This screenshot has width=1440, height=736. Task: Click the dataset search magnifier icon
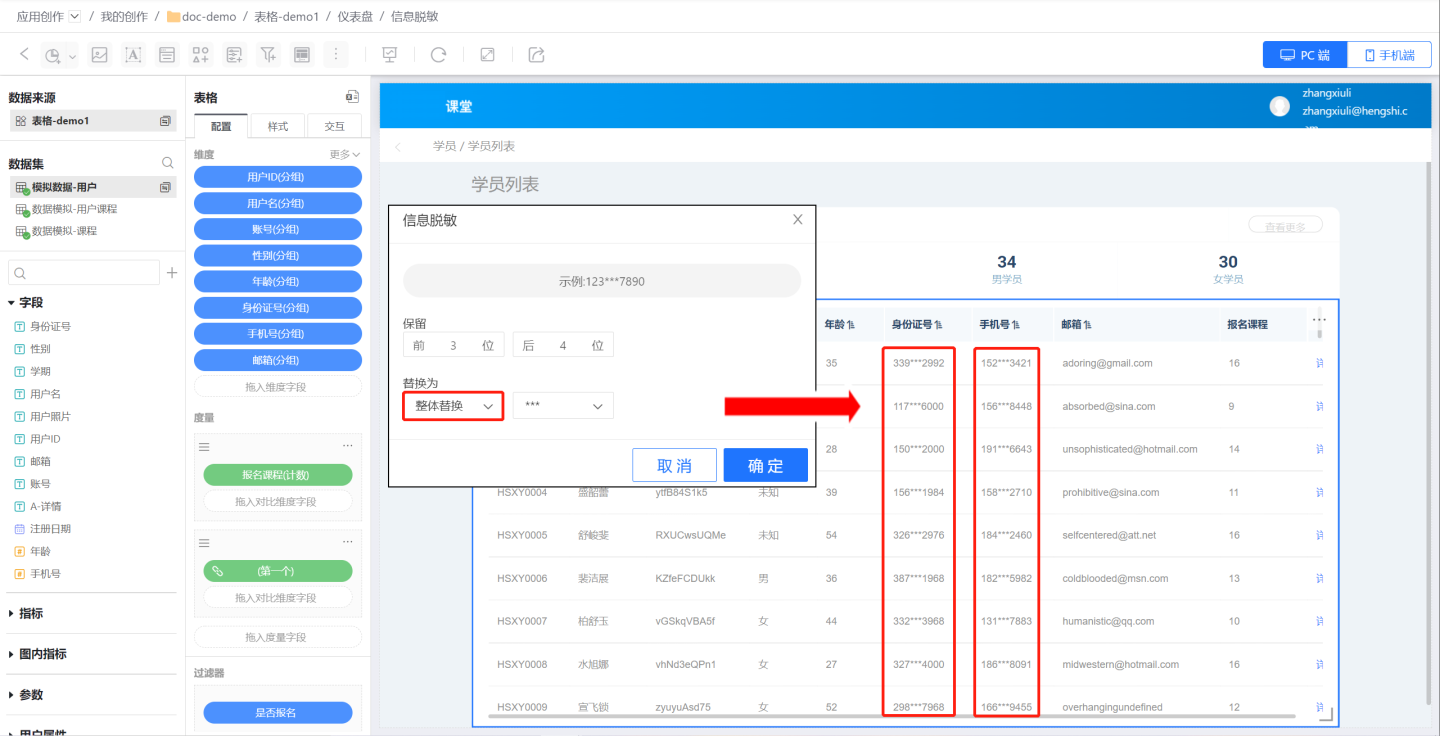(168, 163)
